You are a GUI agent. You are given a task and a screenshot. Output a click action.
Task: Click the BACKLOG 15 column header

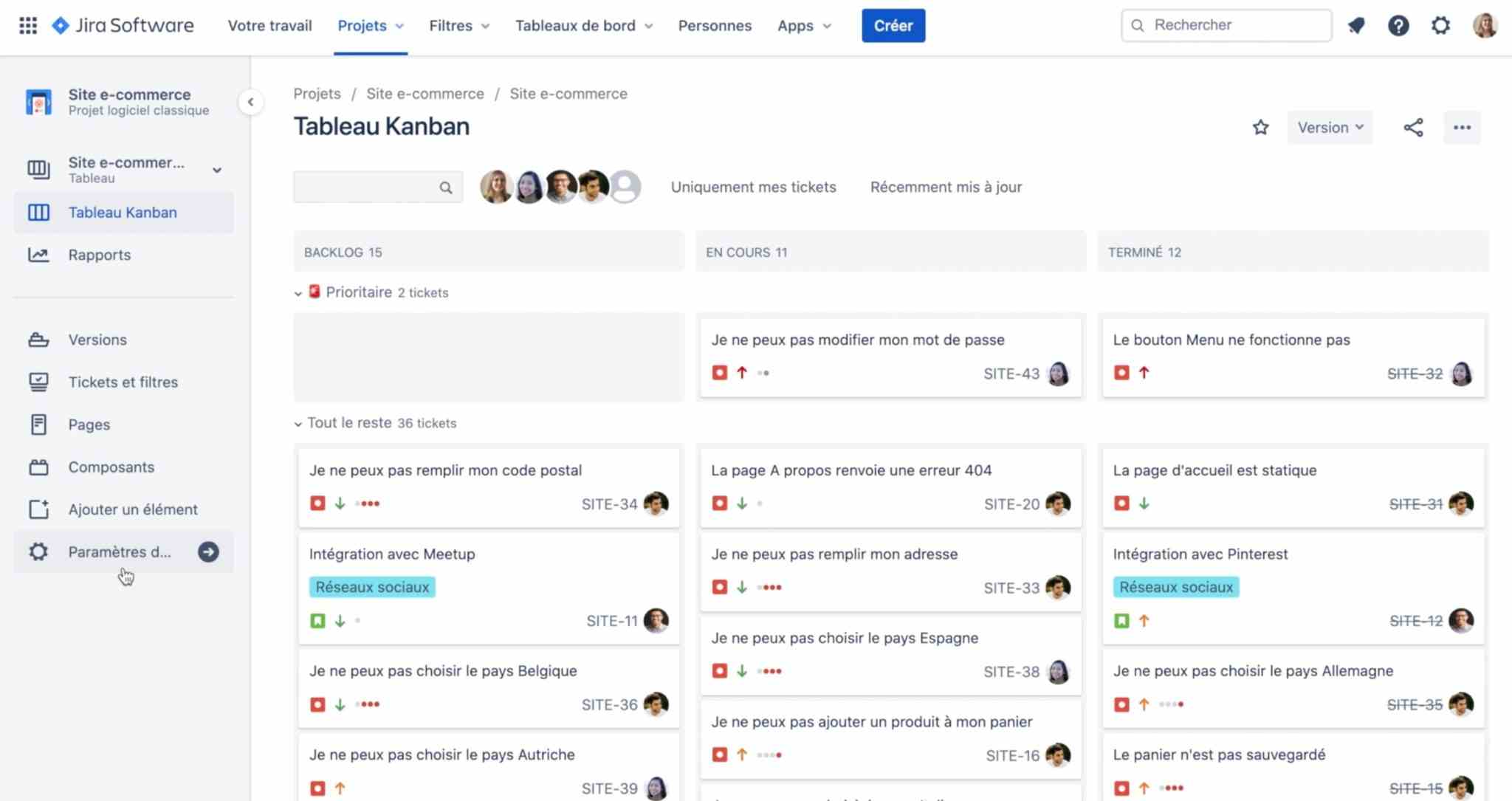pyautogui.click(x=489, y=252)
